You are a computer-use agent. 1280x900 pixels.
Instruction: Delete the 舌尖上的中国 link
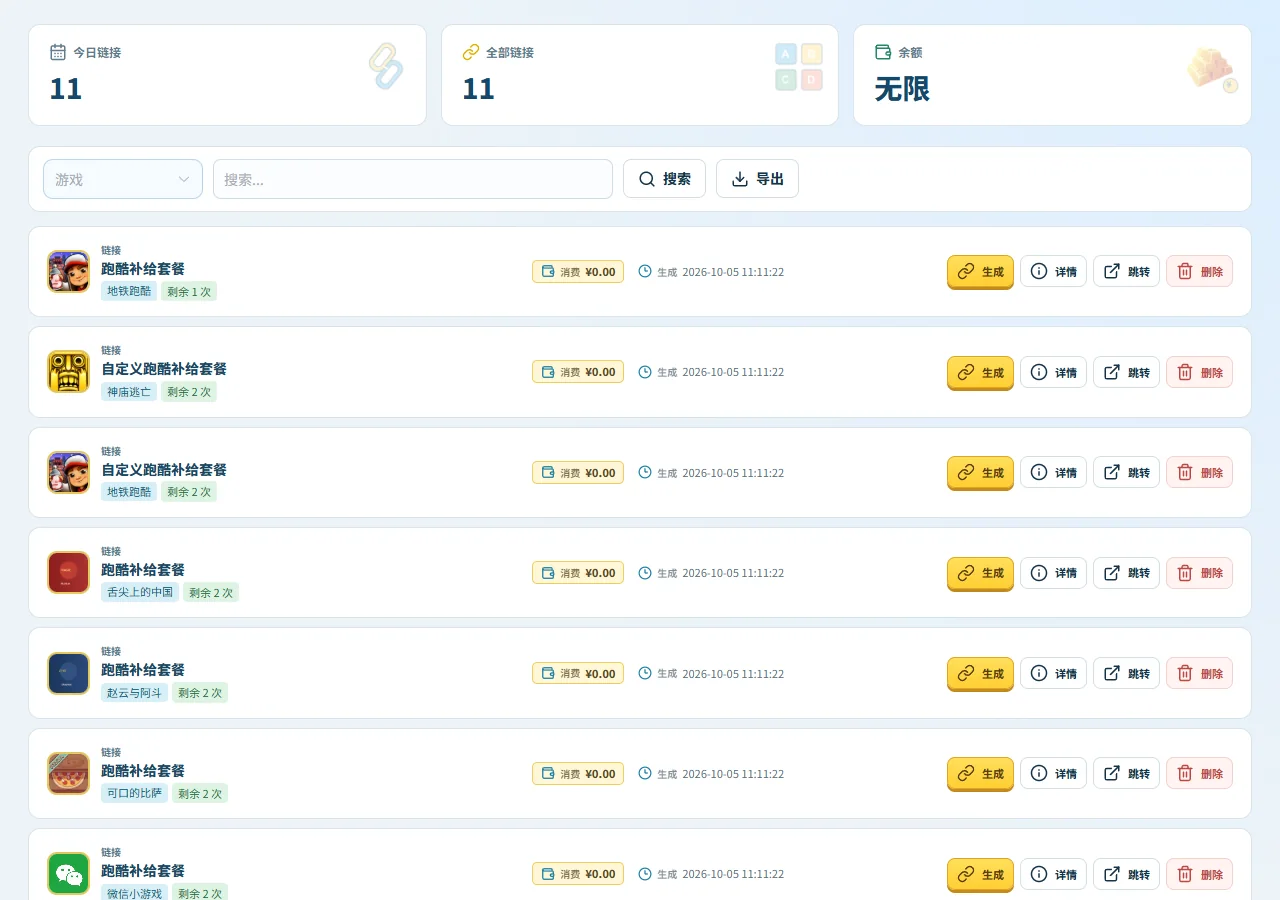click(1199, 573)
